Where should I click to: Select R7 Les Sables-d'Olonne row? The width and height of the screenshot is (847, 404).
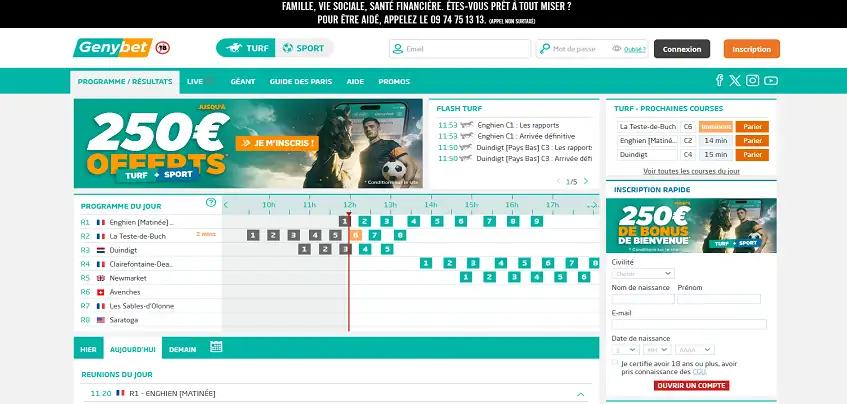[147, 306]
